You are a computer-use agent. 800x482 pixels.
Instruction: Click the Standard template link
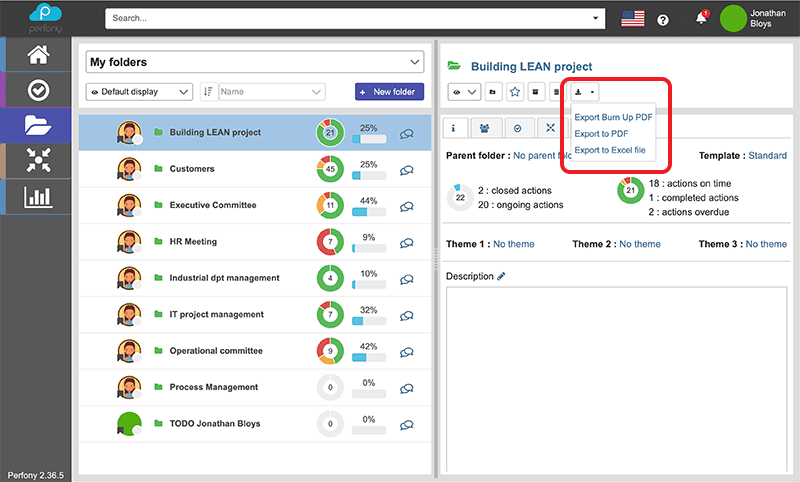click(x=767, y=156)
